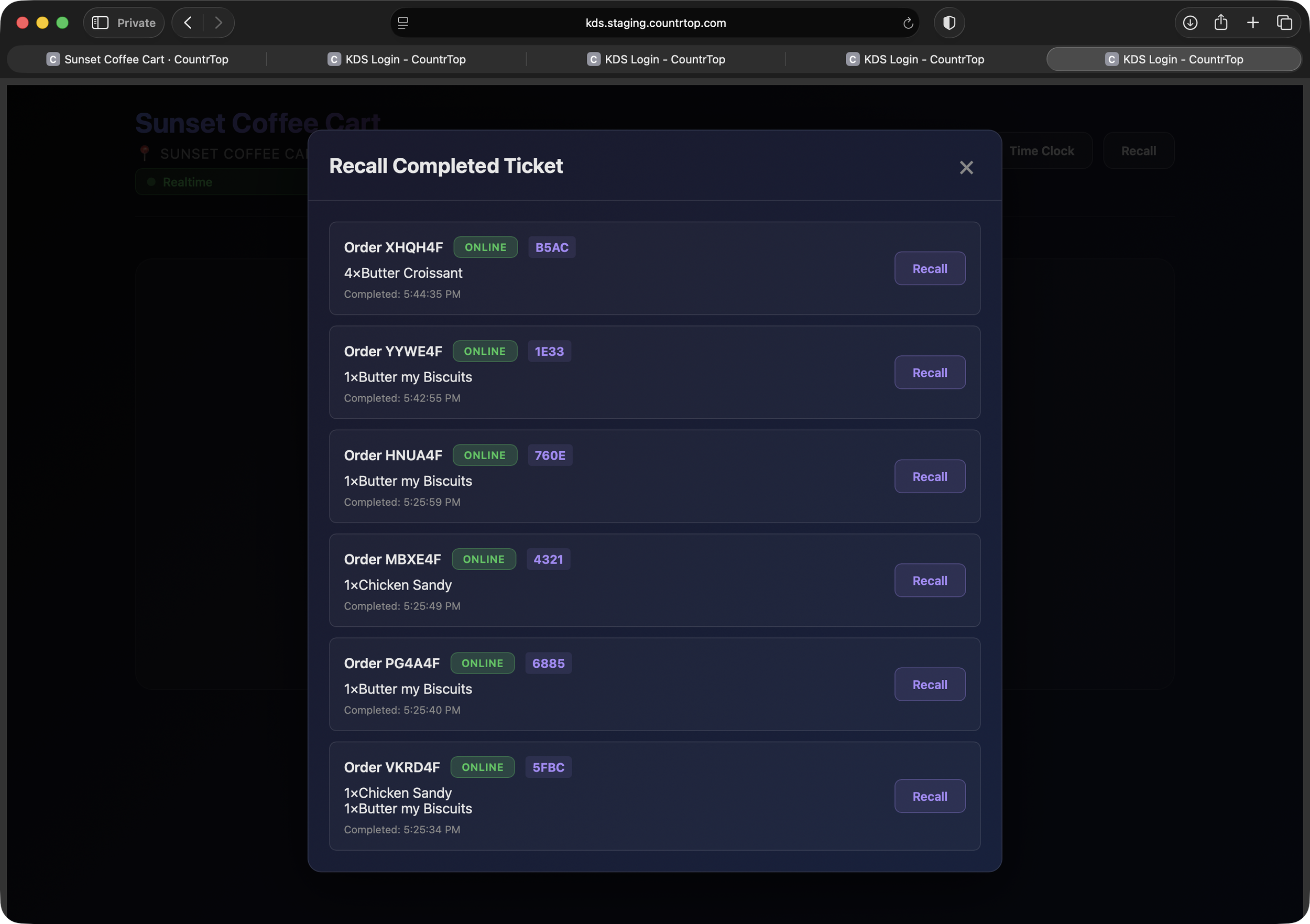Recall order XHQH4F
1310x924 pixels.
(930, 268)
